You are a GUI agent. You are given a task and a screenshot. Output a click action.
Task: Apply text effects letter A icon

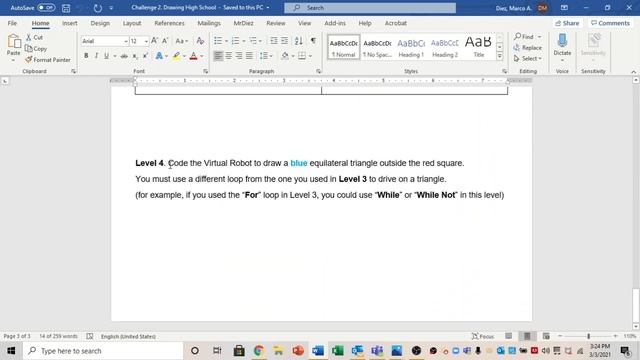click(x=159, y=56)
